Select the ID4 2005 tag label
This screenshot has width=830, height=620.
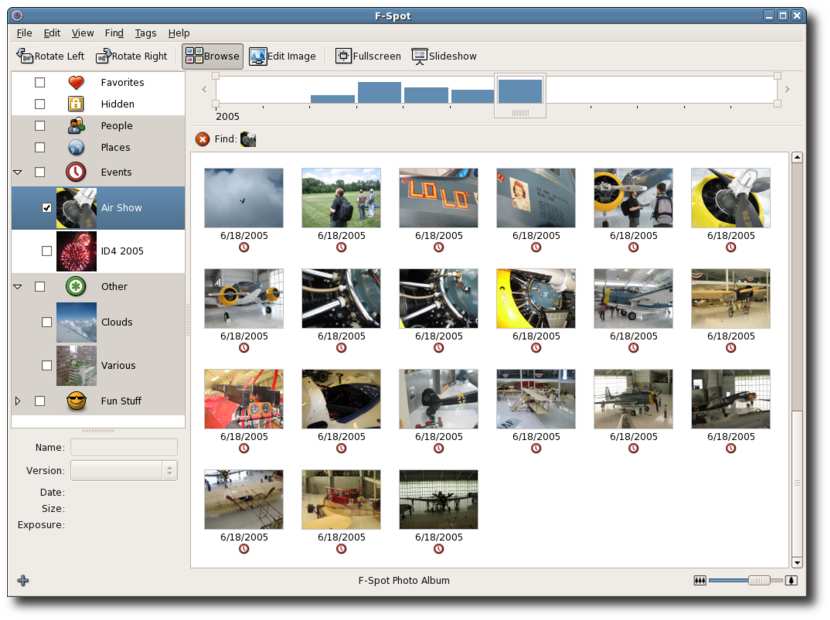[x=122, y=251]
